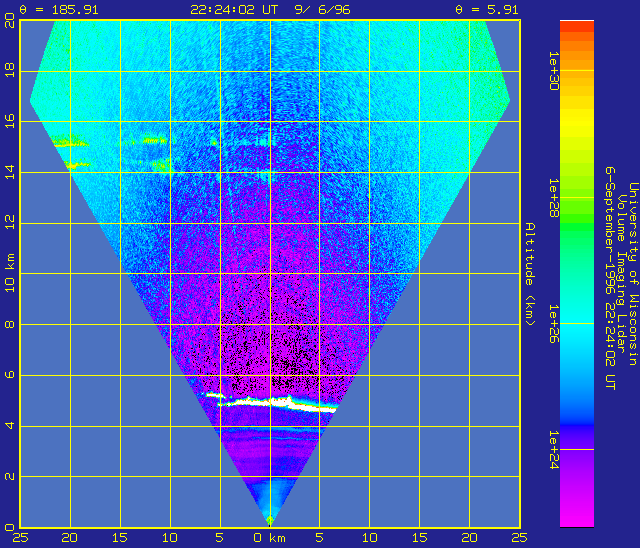Click the 0 km horizontal axis label
This screenshot has height=548, width=640.
(x=269, y=538)
